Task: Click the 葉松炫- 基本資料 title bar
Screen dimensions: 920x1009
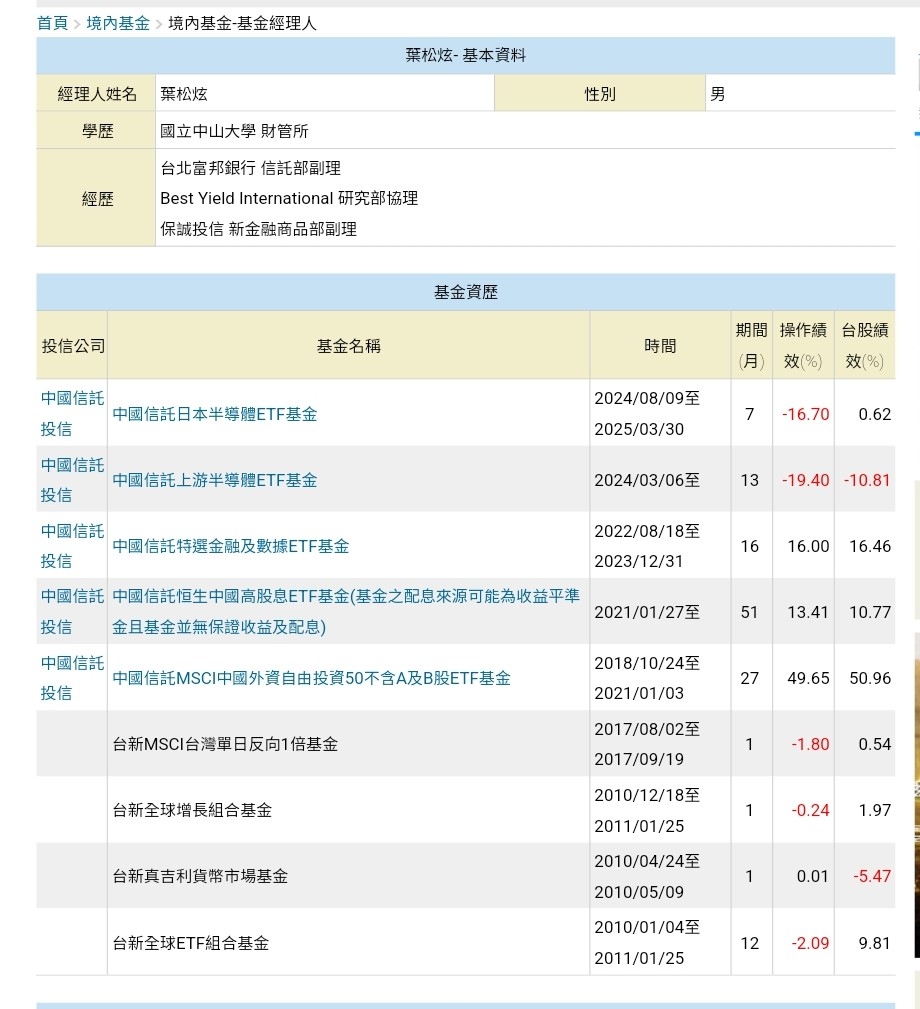Action: [x=465, y=56]
